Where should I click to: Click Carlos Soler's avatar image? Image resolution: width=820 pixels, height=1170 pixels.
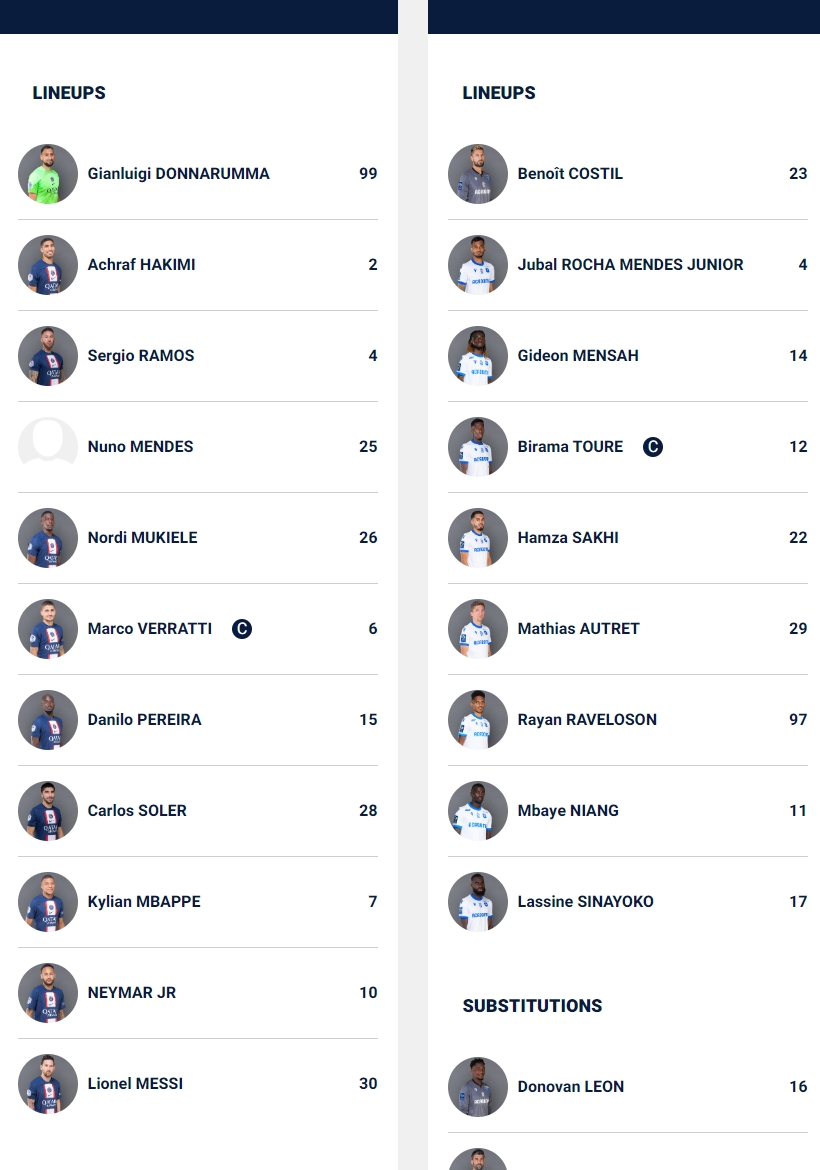click(x=48, y=811)
